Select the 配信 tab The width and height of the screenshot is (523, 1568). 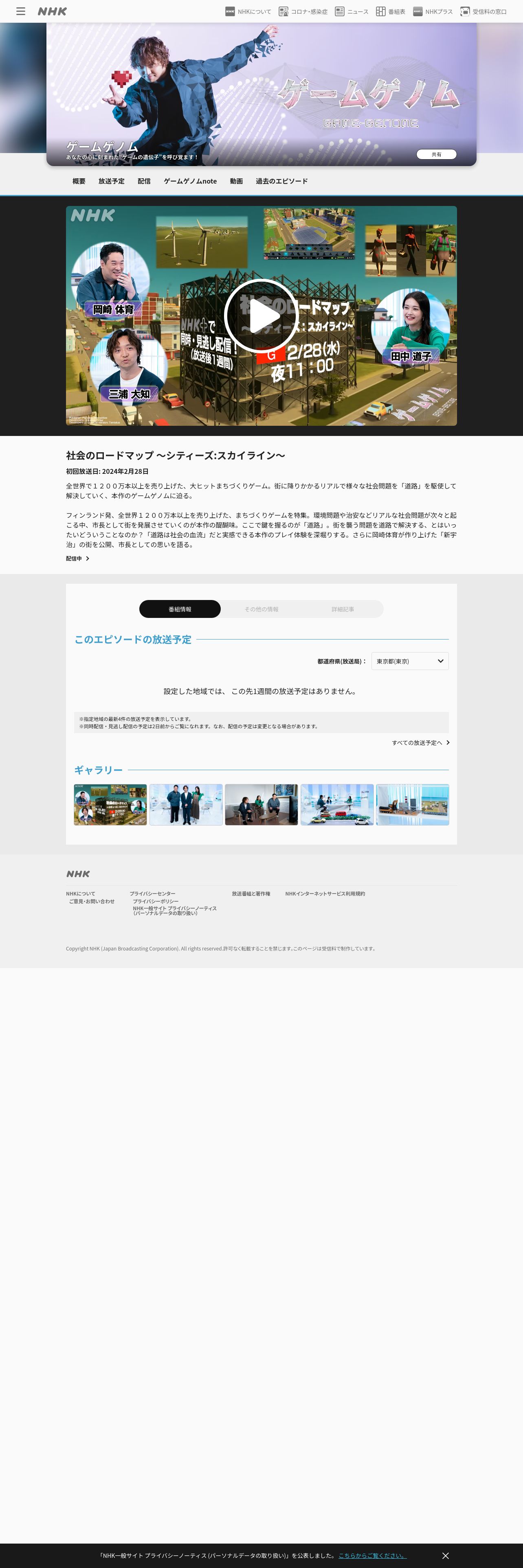144,182
